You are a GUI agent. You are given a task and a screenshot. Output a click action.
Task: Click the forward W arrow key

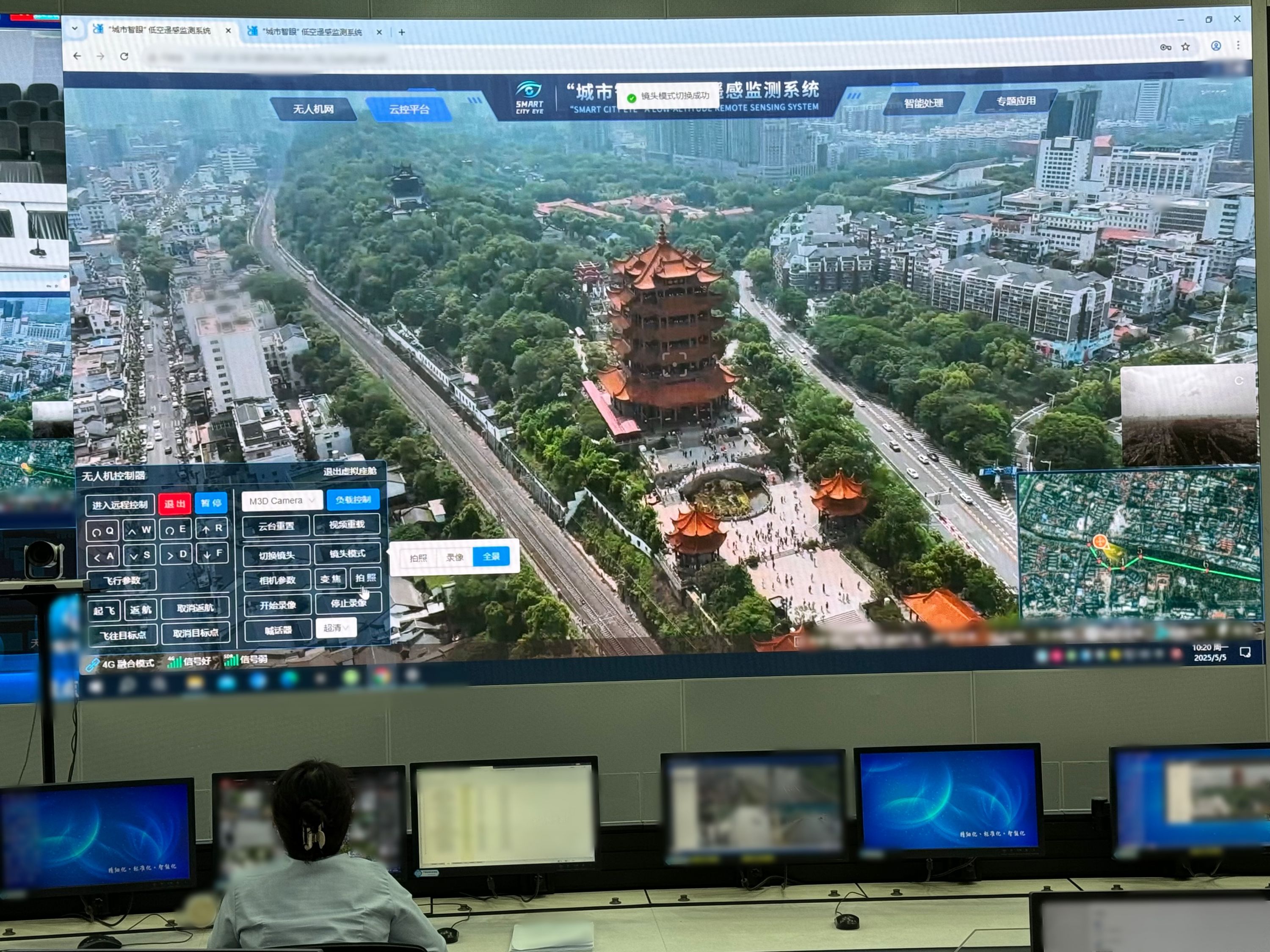[140, 530]
